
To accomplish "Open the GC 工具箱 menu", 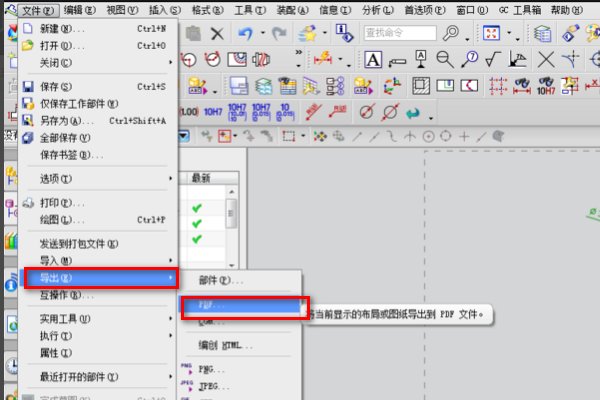I will click(520, 10).
